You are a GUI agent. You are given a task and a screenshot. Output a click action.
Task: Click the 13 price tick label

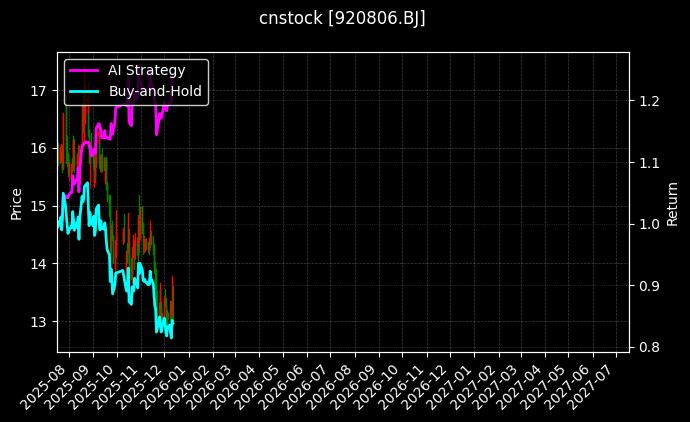tap(39, 322)
